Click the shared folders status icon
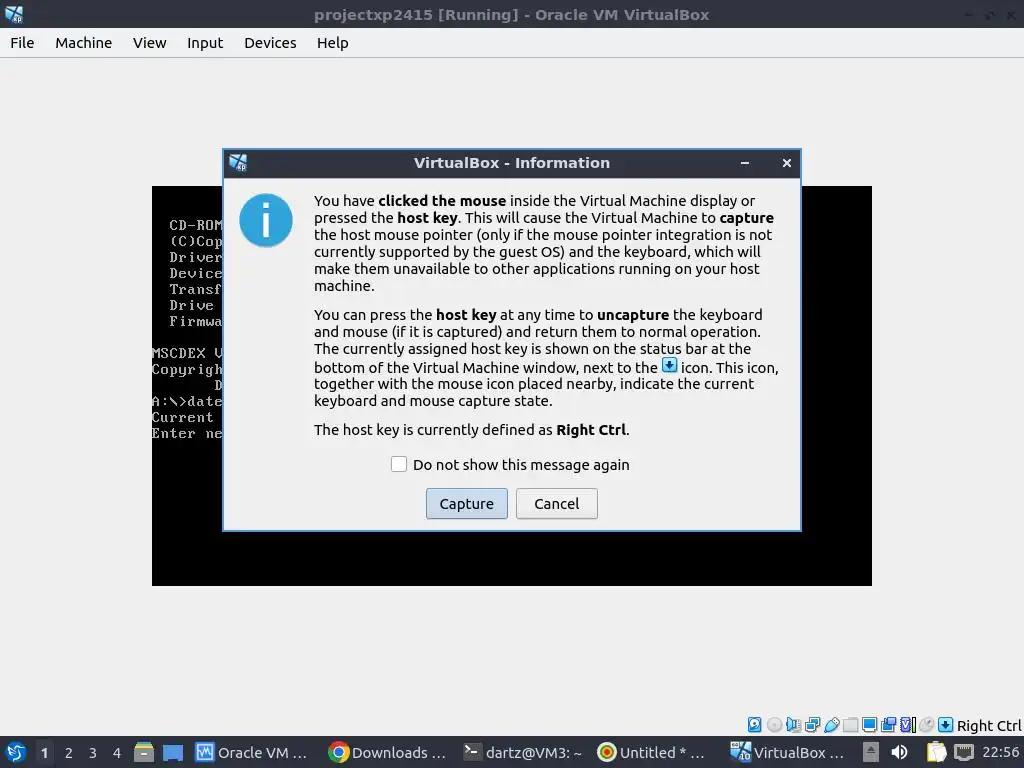The image size is (1024, 768). (x=850, y=724)
